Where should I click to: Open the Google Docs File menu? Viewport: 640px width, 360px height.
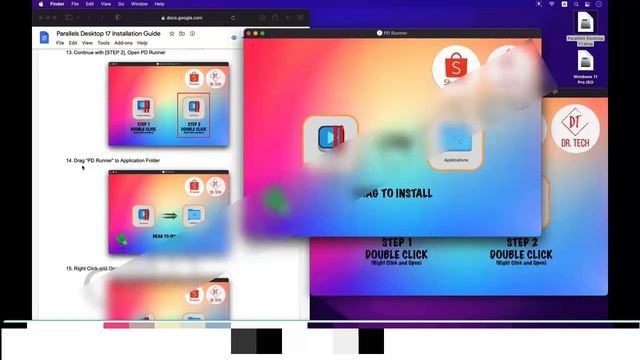click(60, 43)
